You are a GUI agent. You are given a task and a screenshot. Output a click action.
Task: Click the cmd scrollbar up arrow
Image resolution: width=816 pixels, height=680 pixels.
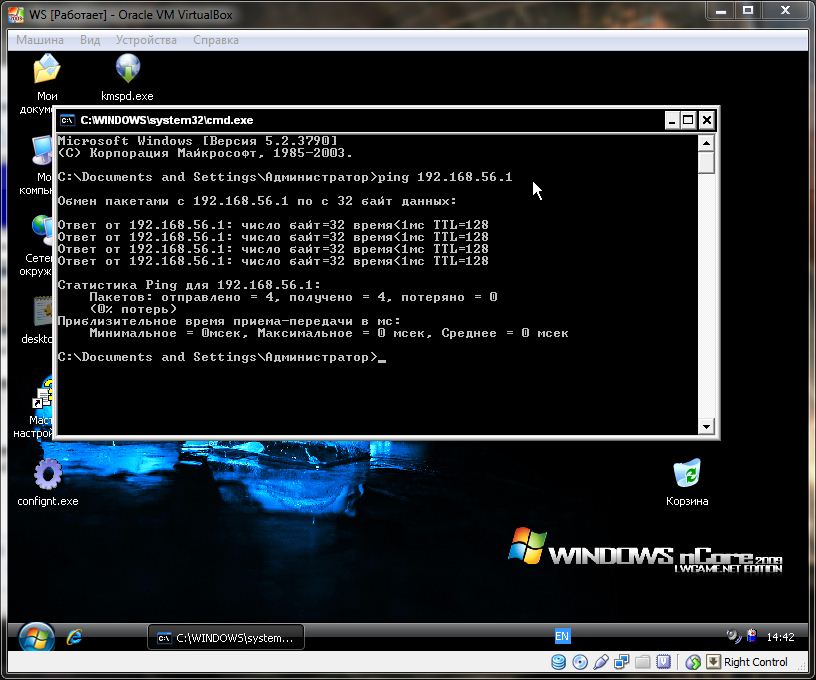click(706, 143)
